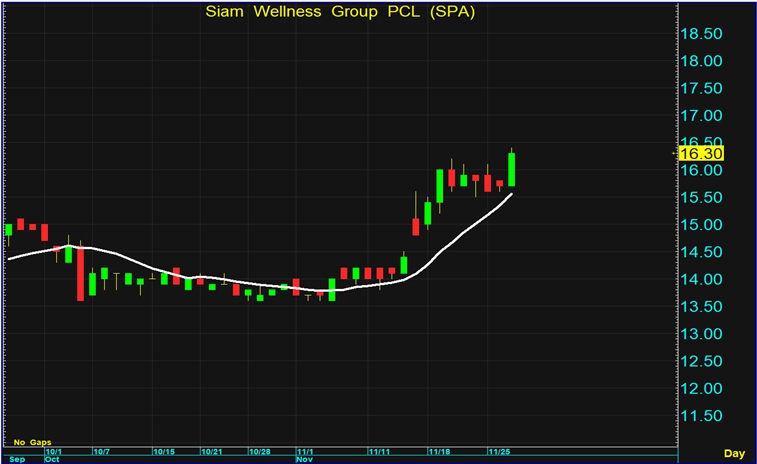Click the 18.50 price axis label
This screenshot has height=464, width=757.
(x=701, y=34)
